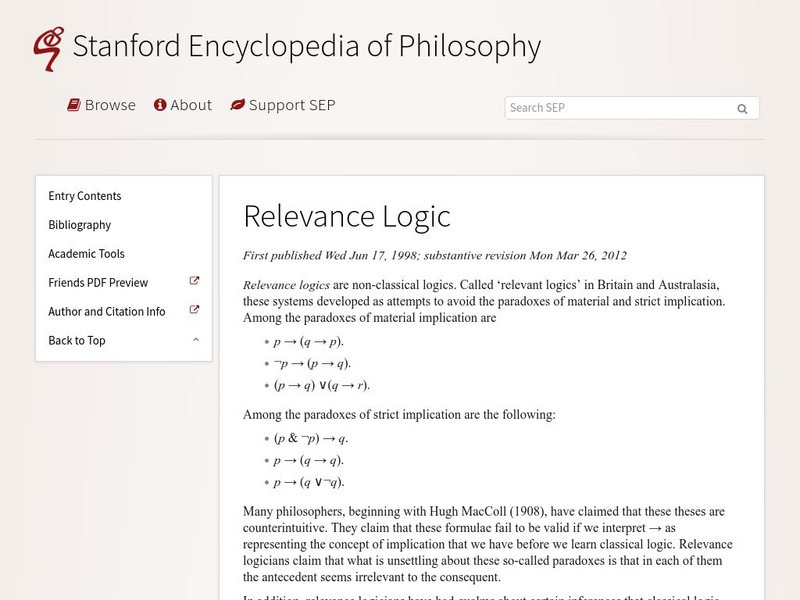Click Back to Top link

click(x=77, y=341)
